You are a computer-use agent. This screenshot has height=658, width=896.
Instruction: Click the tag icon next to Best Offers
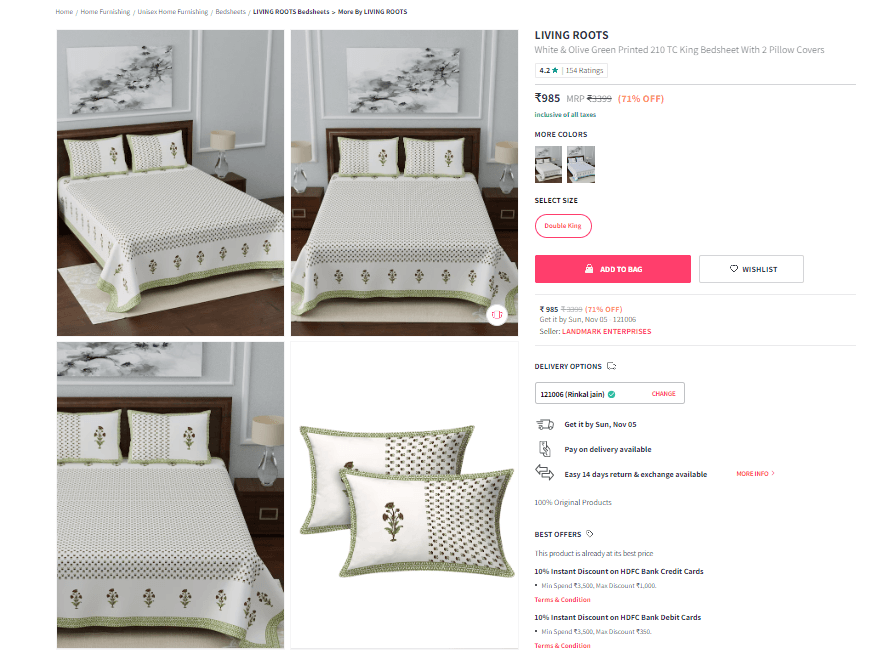click(590, 534)
